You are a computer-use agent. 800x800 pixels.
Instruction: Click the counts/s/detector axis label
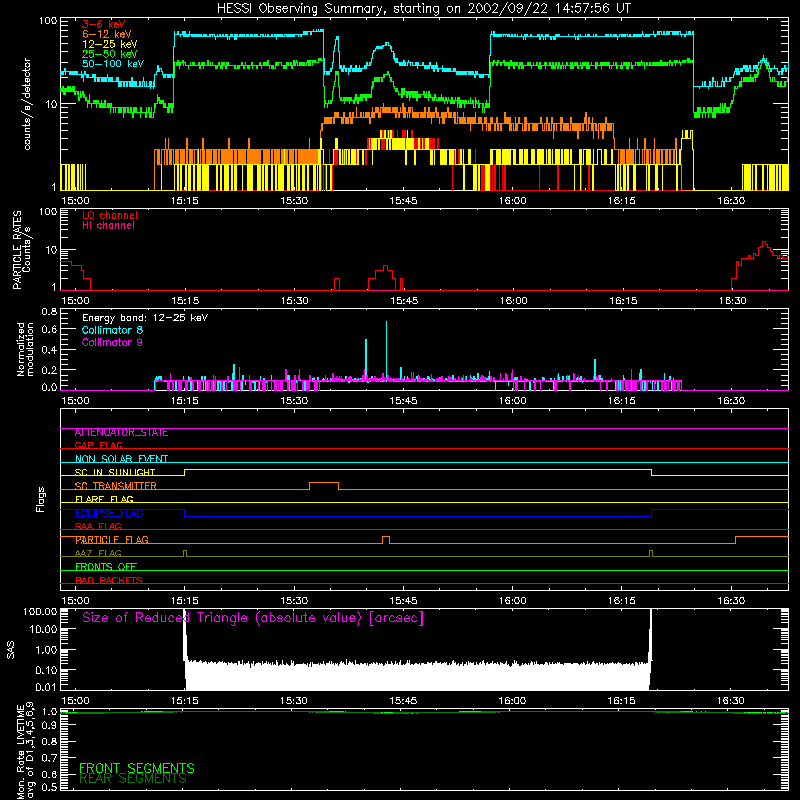[x=27, y=104]
